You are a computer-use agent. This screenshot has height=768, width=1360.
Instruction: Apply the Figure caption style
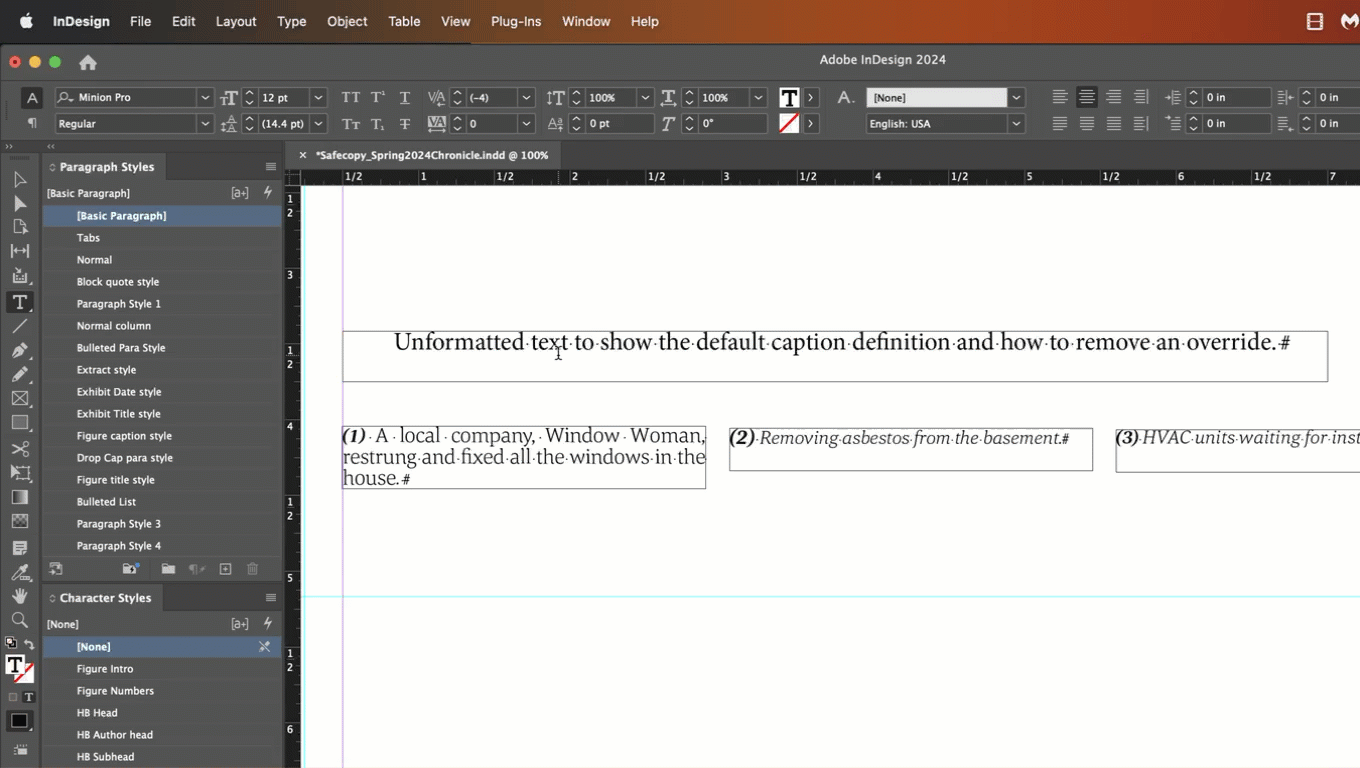click(x=162, y=436)
